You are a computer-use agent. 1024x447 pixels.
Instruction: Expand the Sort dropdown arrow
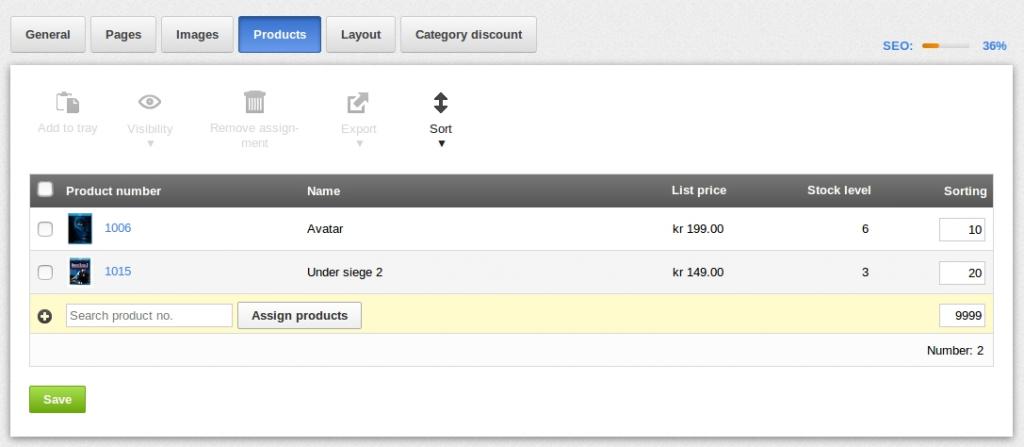pos(441,144)
